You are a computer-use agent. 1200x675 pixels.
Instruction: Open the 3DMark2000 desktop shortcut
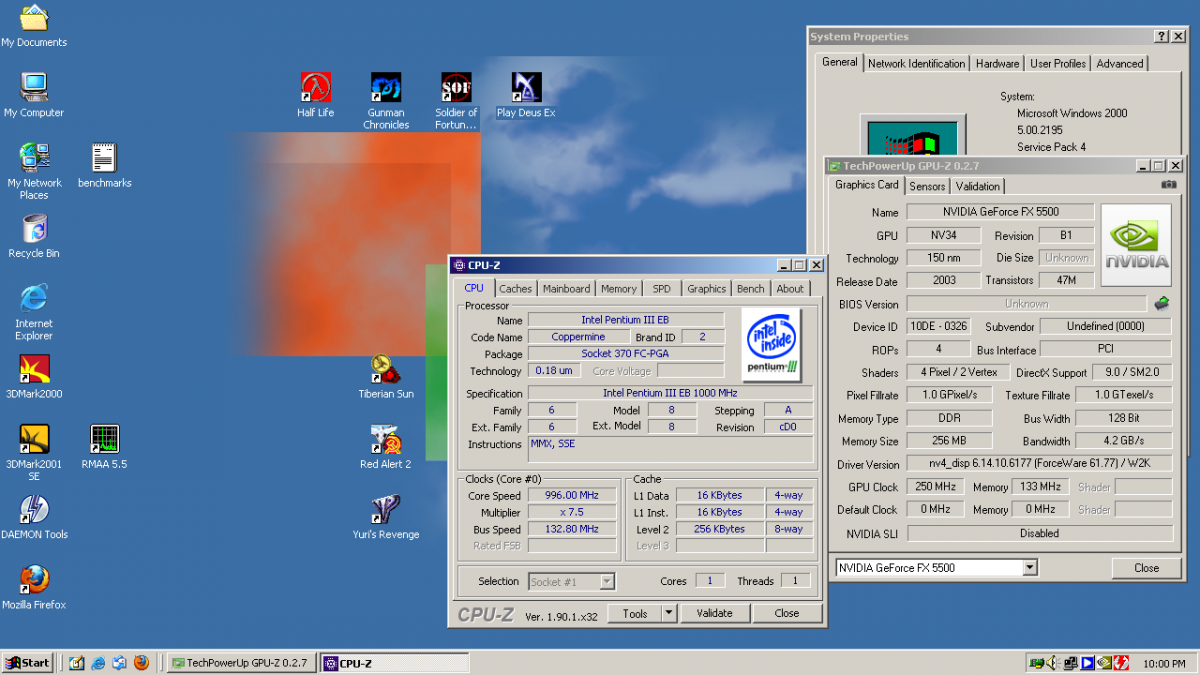pos(34,370)
